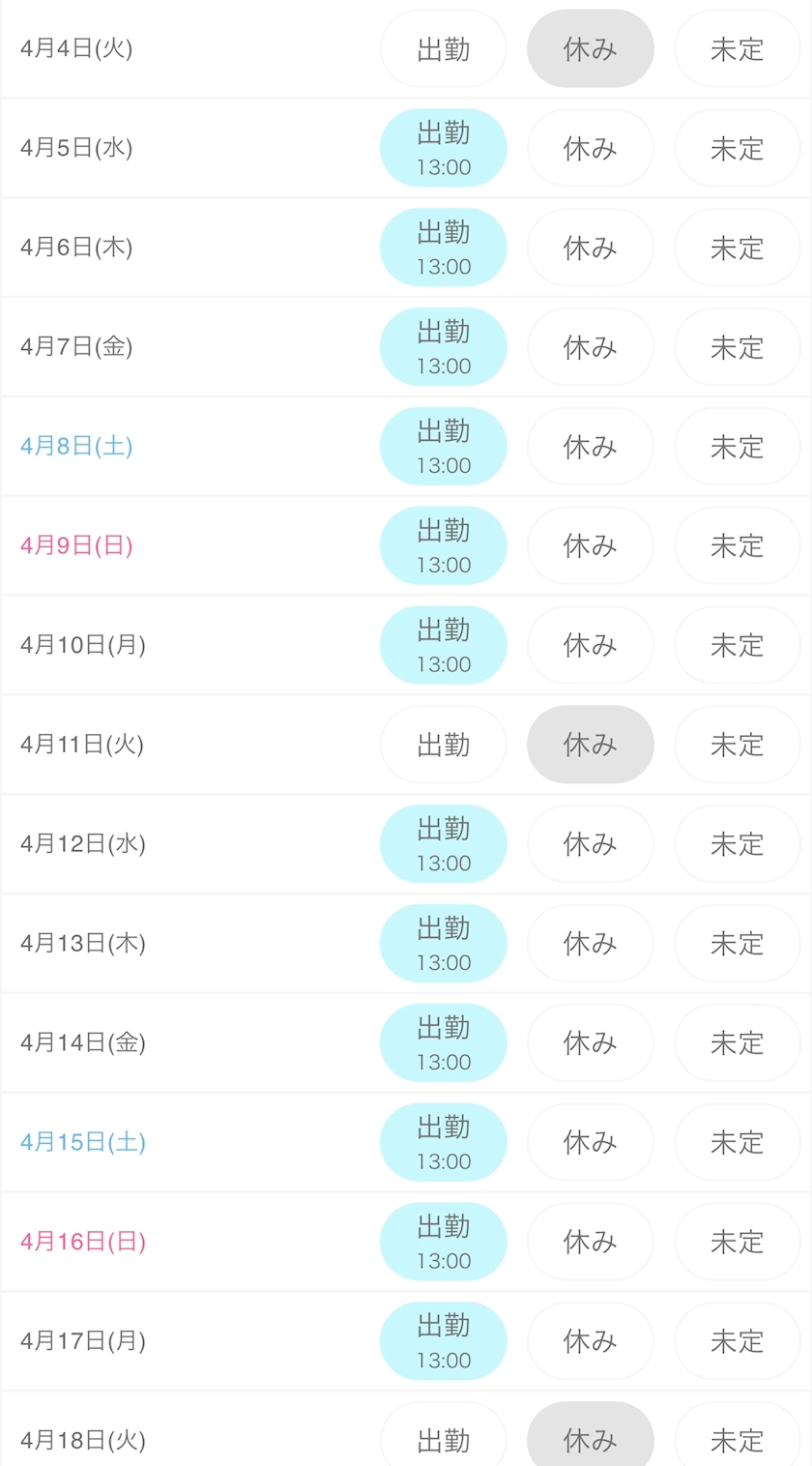Tap 出勤 13:00 on 4月7日(金)

(444, 347)
